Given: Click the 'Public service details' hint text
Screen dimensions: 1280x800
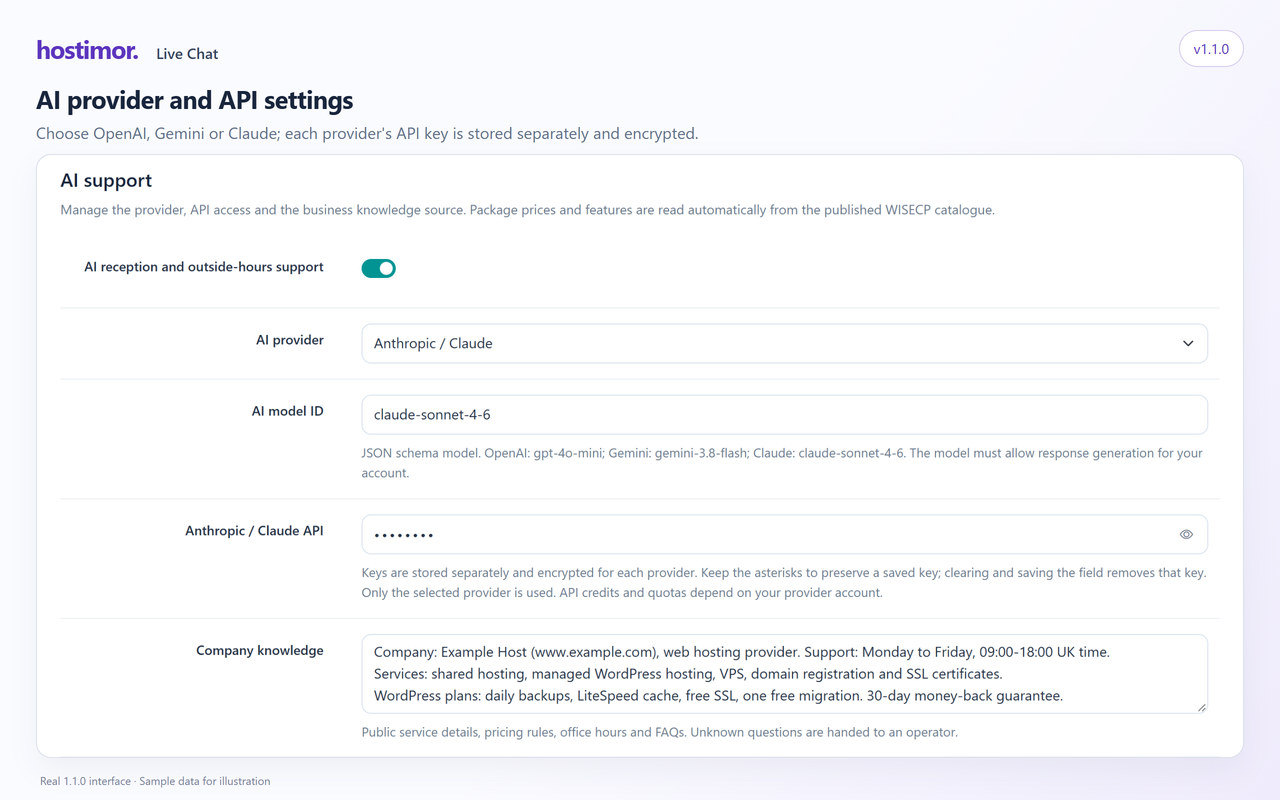Looking at the screenshot, I should (660, 732).
